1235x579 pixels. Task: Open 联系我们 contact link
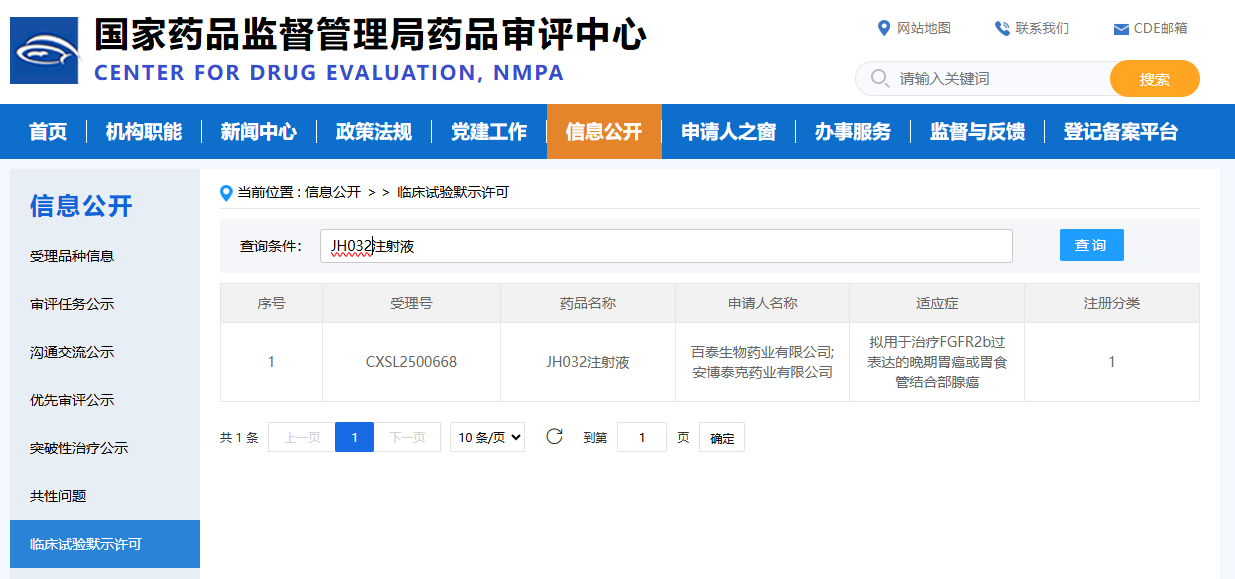tap(1032, 28)
